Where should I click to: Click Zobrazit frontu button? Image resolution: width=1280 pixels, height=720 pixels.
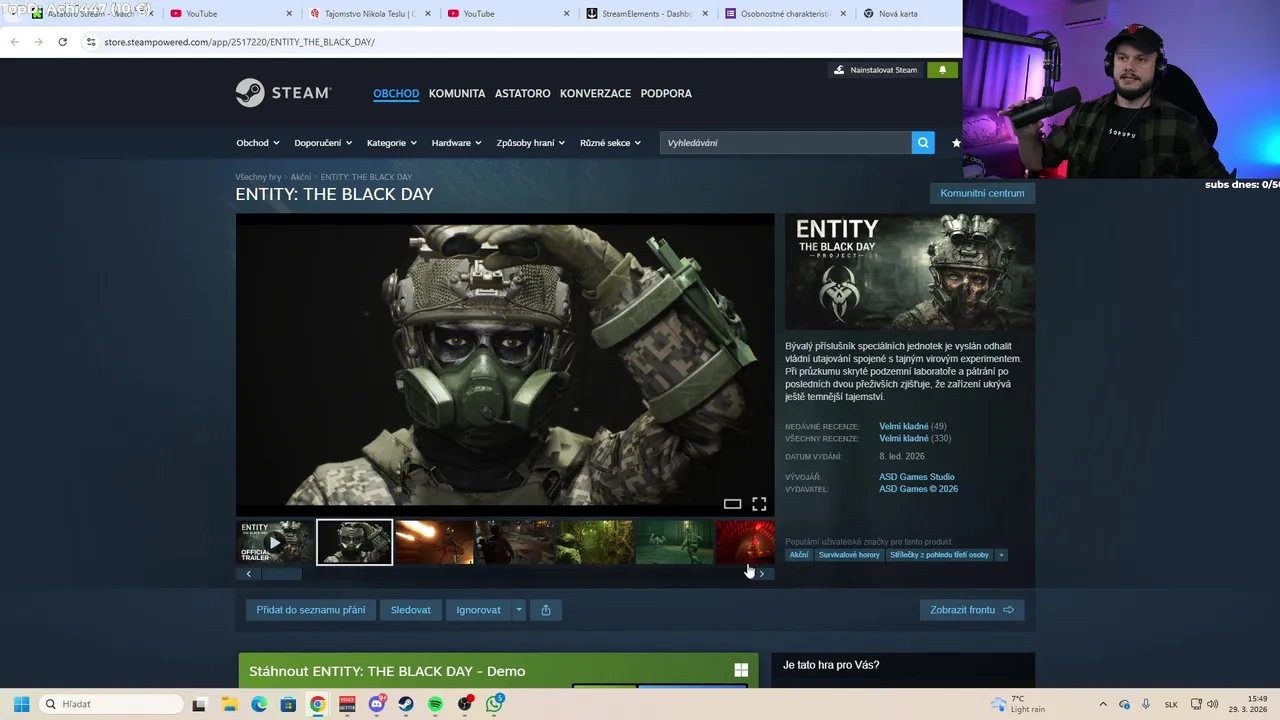(x=972, y=610)
